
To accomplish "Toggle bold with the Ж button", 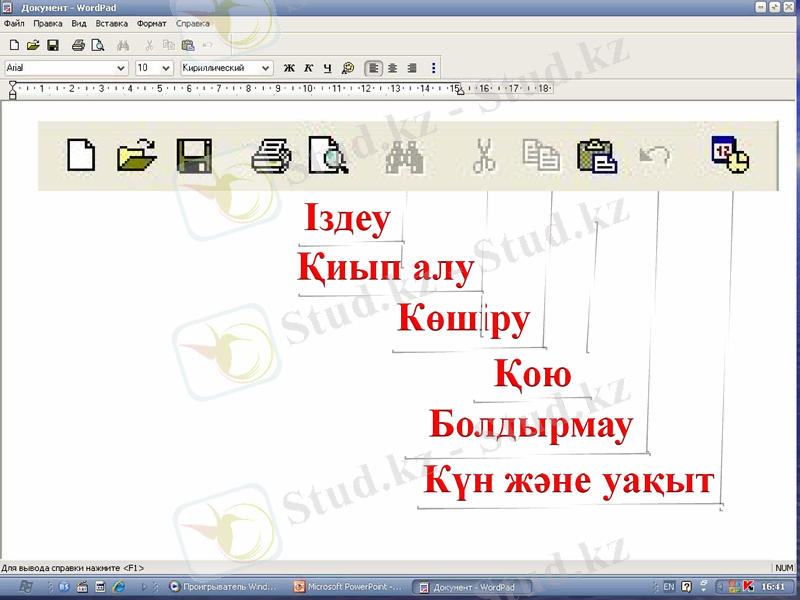I will coord(288,68).
